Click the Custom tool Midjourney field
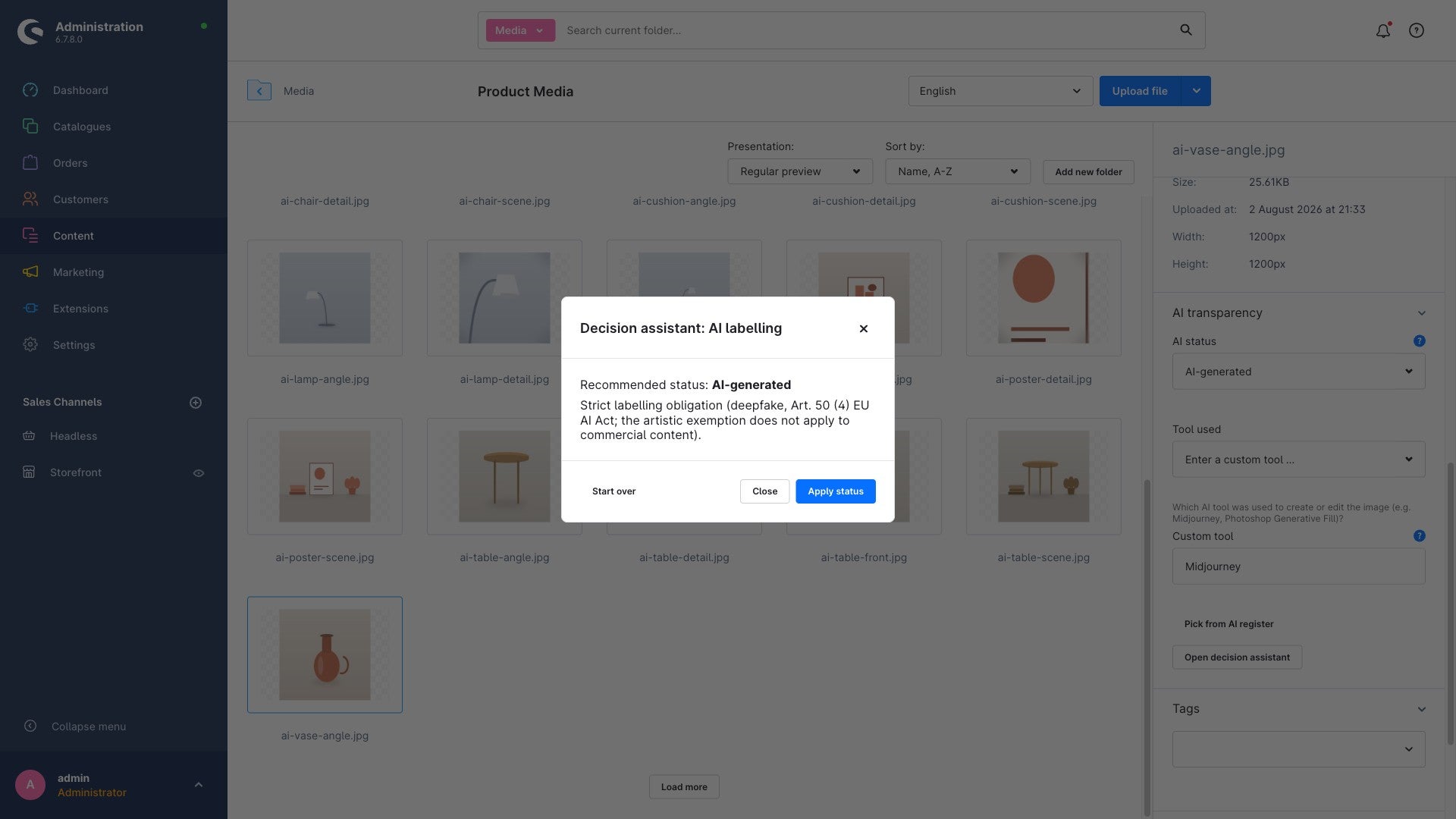This screenshot has height=819, width=1456. [1298, 566]
